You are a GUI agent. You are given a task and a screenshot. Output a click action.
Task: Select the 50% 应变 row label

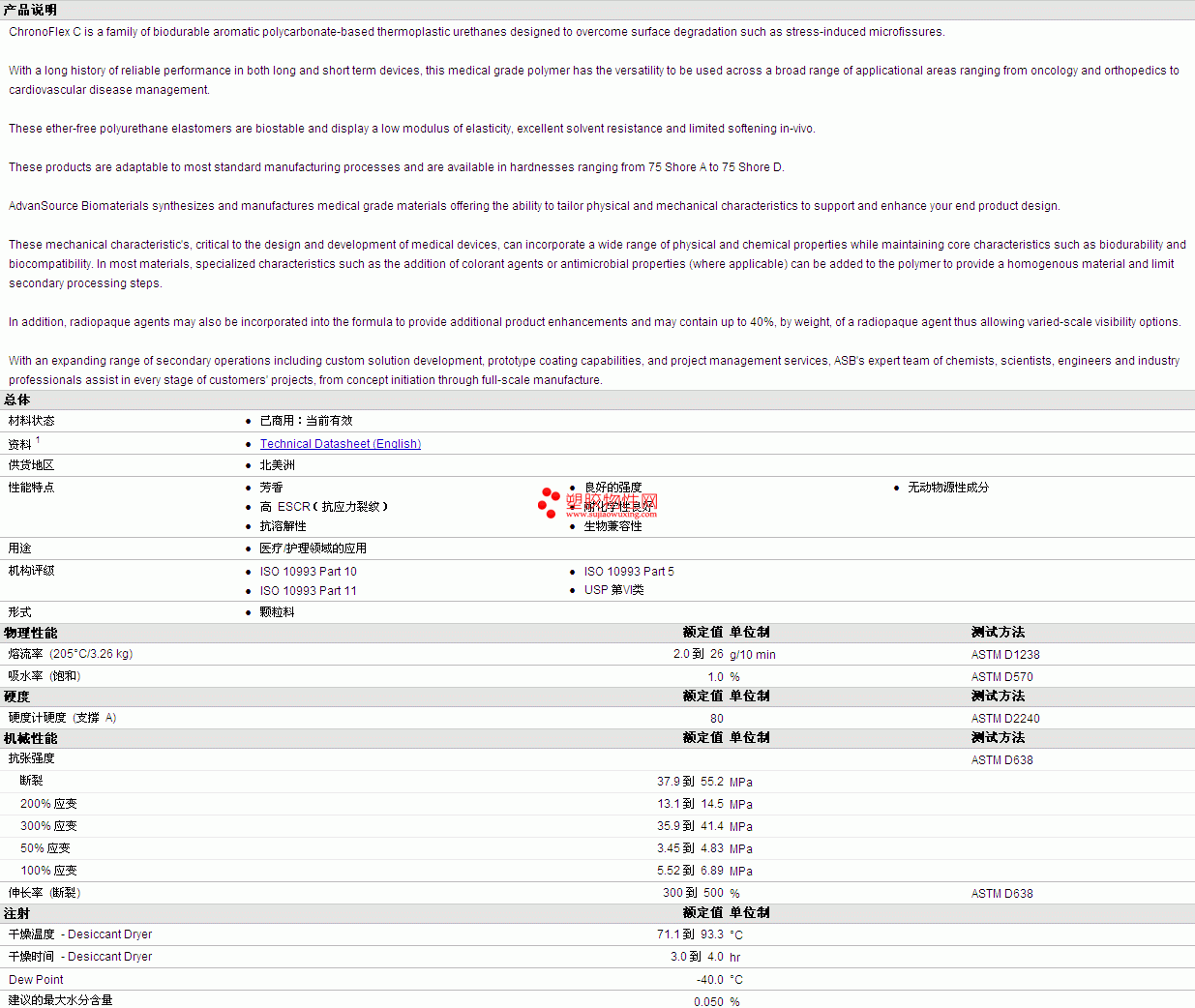coord(45,848)
